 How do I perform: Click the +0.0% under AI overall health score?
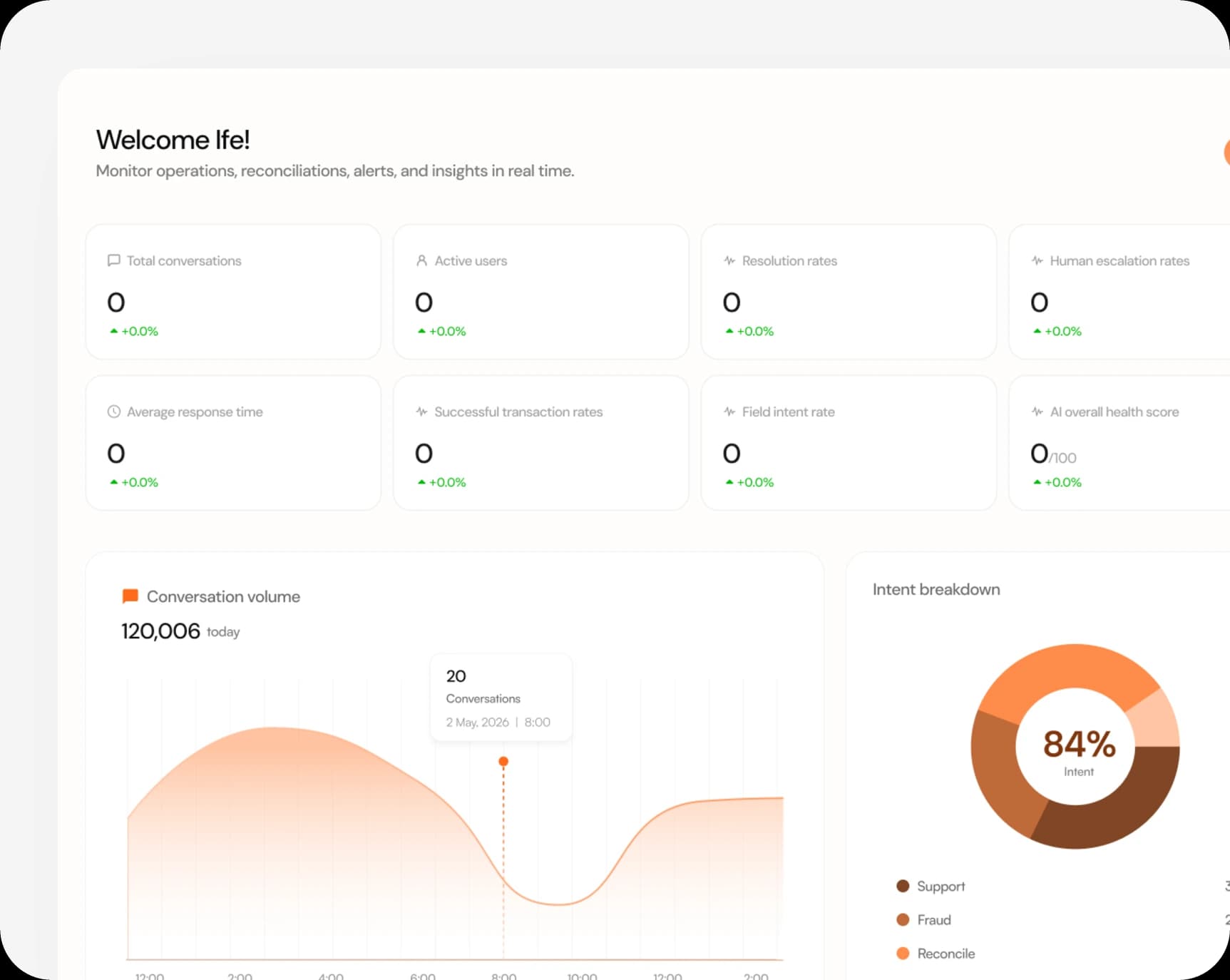[x=1063, y=482]
